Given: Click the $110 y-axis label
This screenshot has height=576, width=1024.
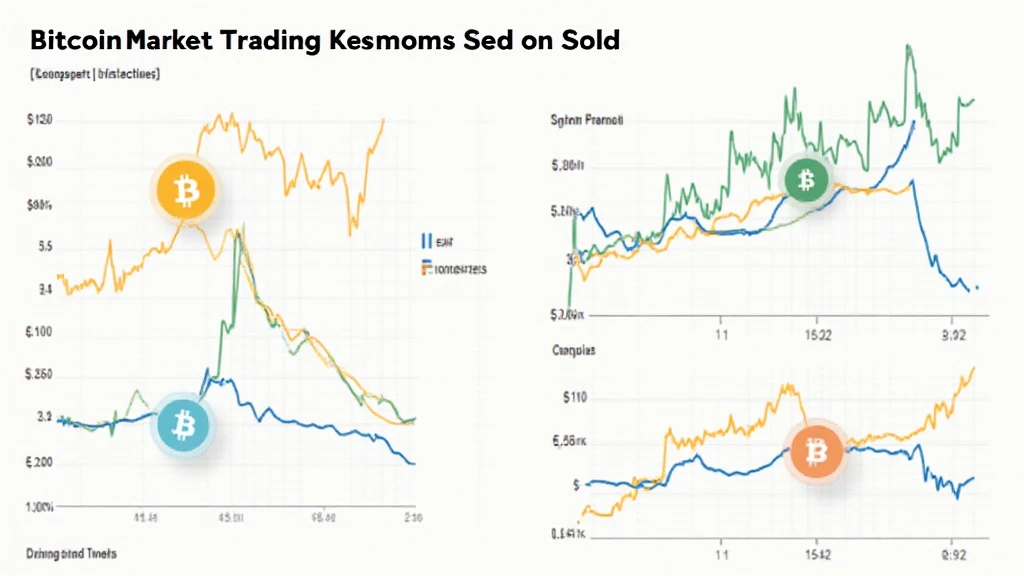Looking at the screenshot, I should 575,397.
